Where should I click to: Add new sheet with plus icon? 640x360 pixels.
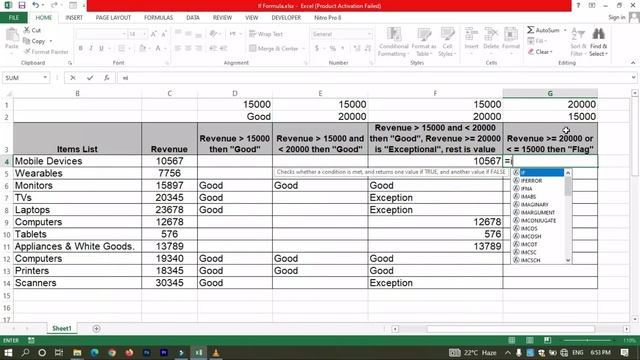(x=96, y=329)
